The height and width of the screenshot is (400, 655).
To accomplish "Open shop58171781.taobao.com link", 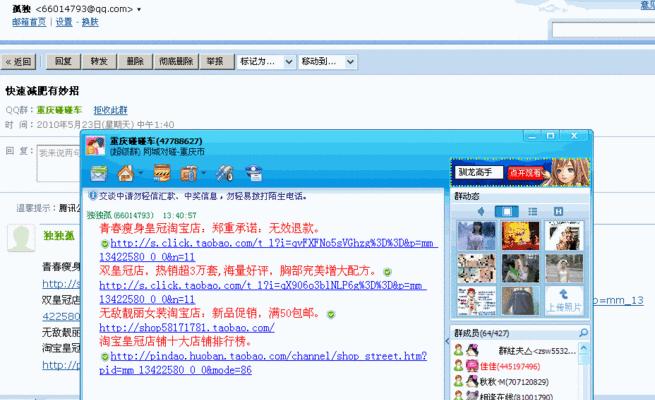I will pyautogui.click(x=187, y=328).
